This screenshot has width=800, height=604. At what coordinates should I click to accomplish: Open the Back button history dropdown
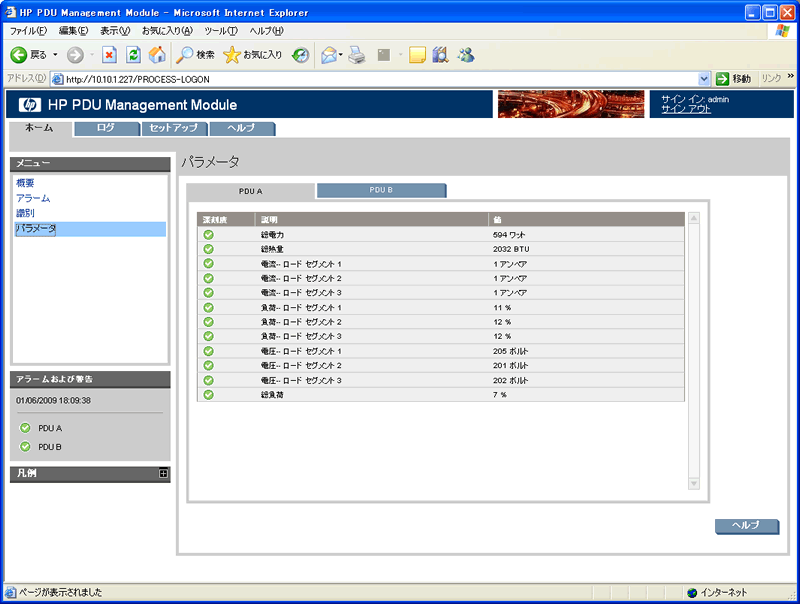point(56,54)
